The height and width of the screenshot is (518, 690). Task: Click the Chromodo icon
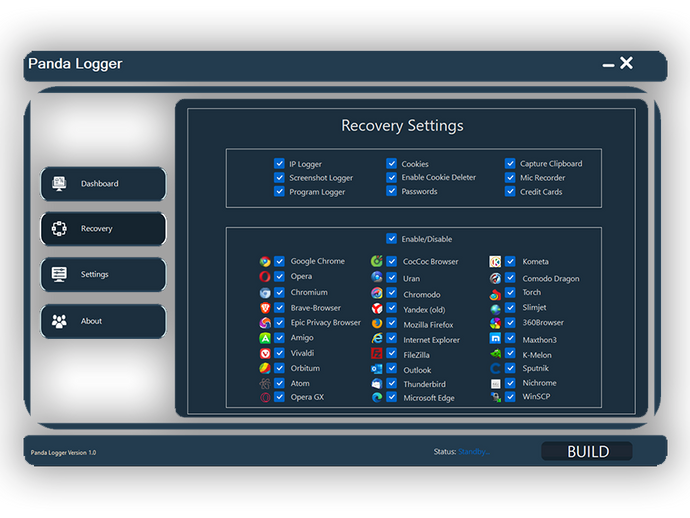(377, 293)
